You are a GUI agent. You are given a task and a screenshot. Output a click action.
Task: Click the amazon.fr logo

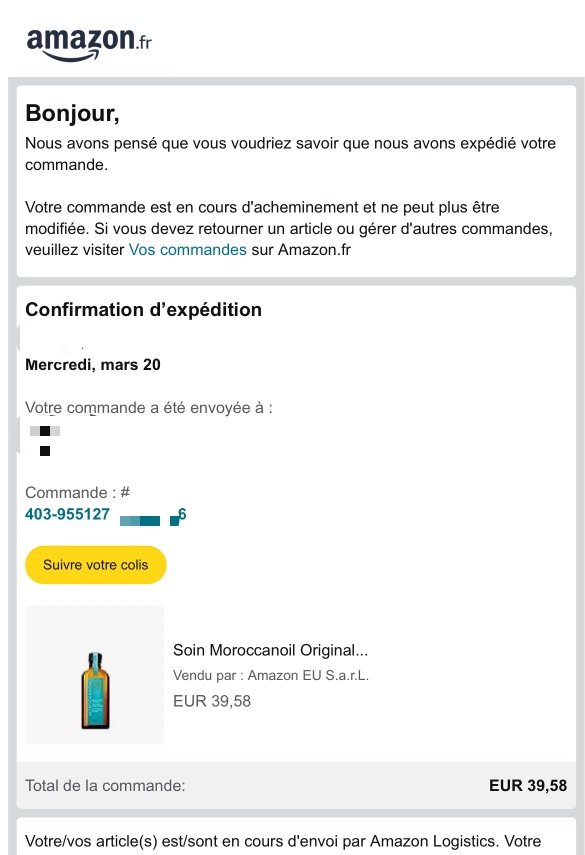(x=89, y=45)
